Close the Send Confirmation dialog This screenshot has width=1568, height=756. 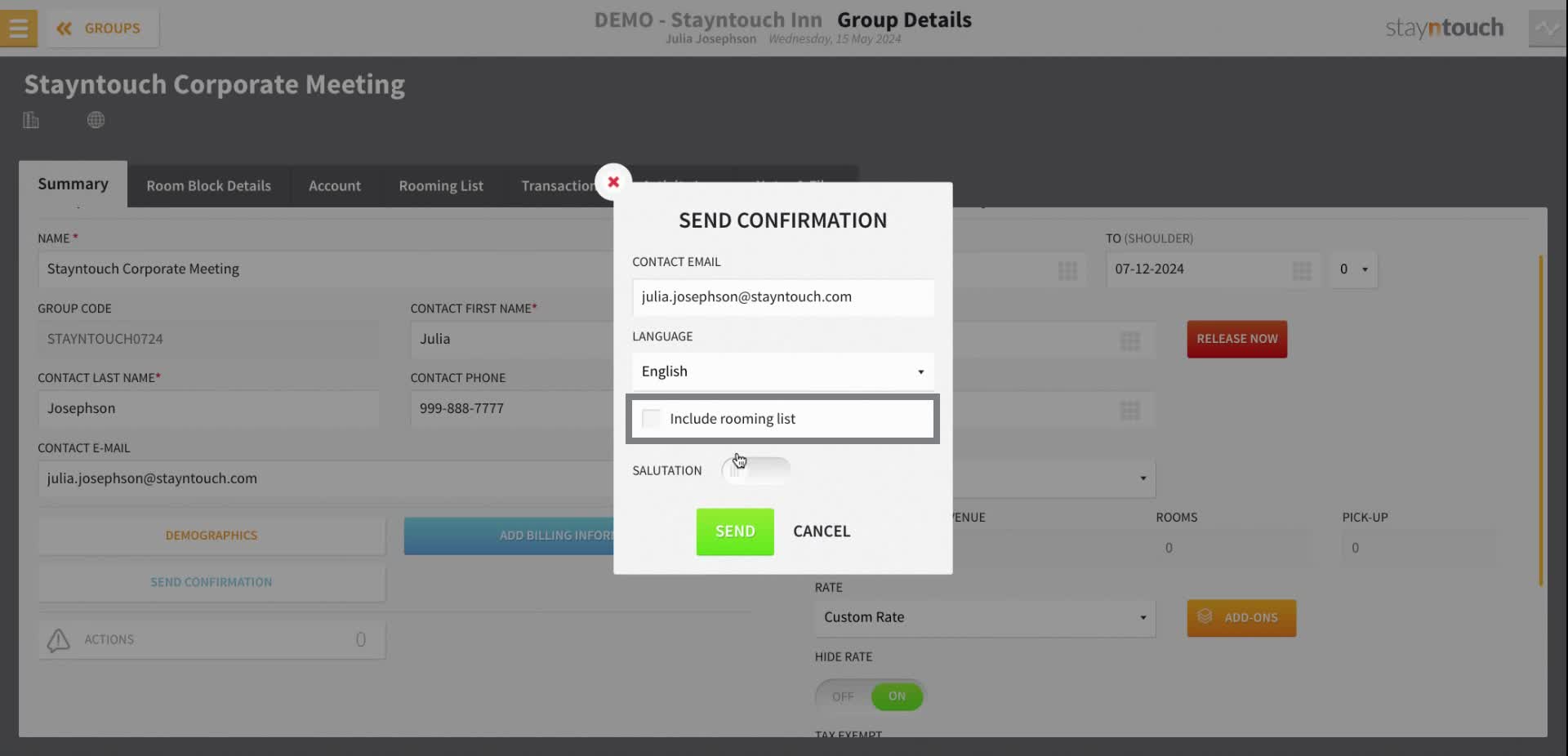613,181
